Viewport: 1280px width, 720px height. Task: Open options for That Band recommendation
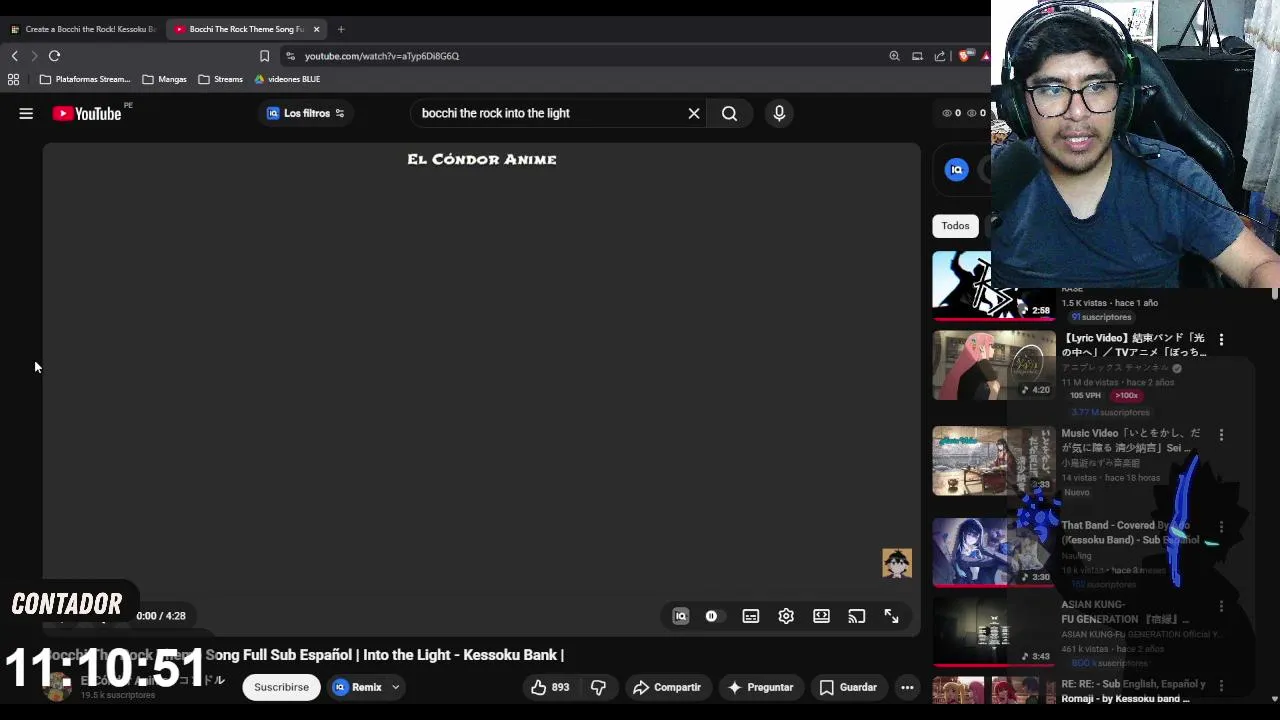click(1221, 527)
